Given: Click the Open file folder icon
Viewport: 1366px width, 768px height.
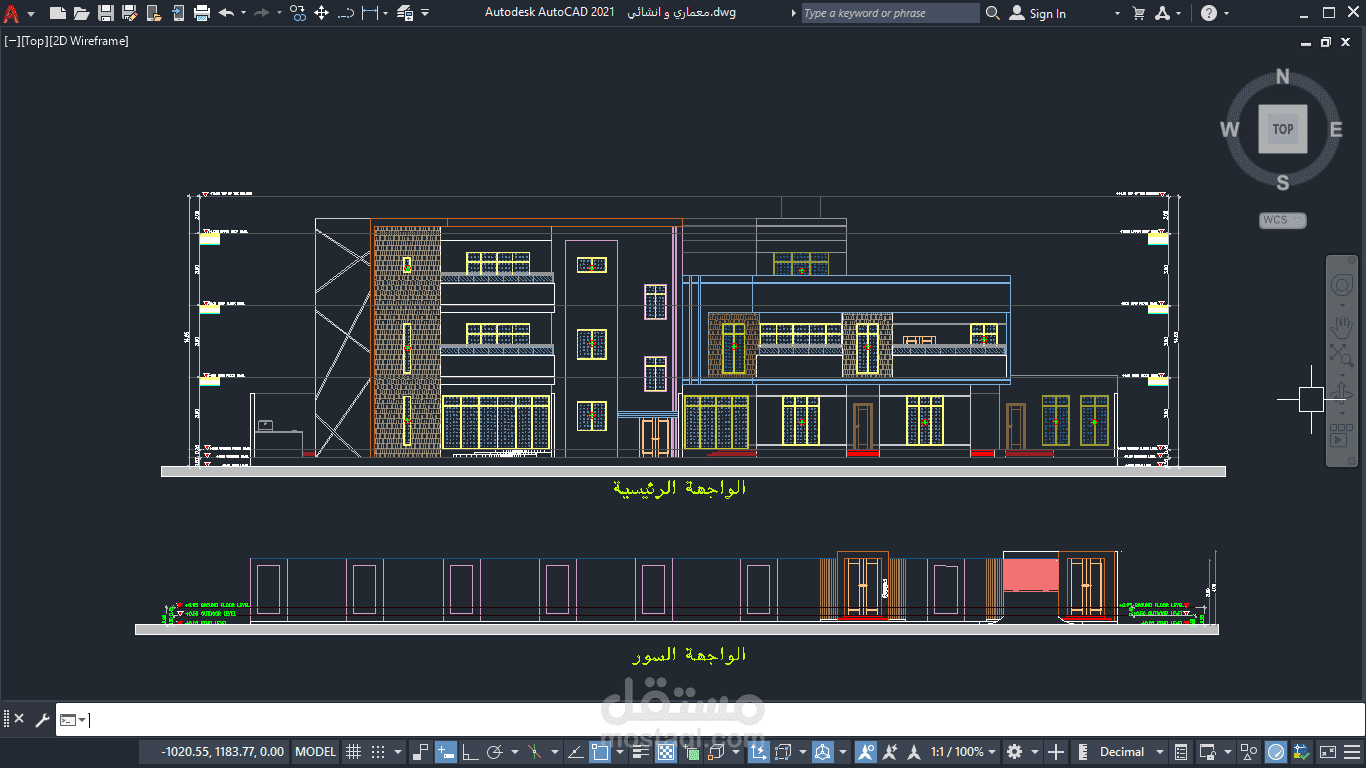Looking at the screenshot, I should 82,14.
